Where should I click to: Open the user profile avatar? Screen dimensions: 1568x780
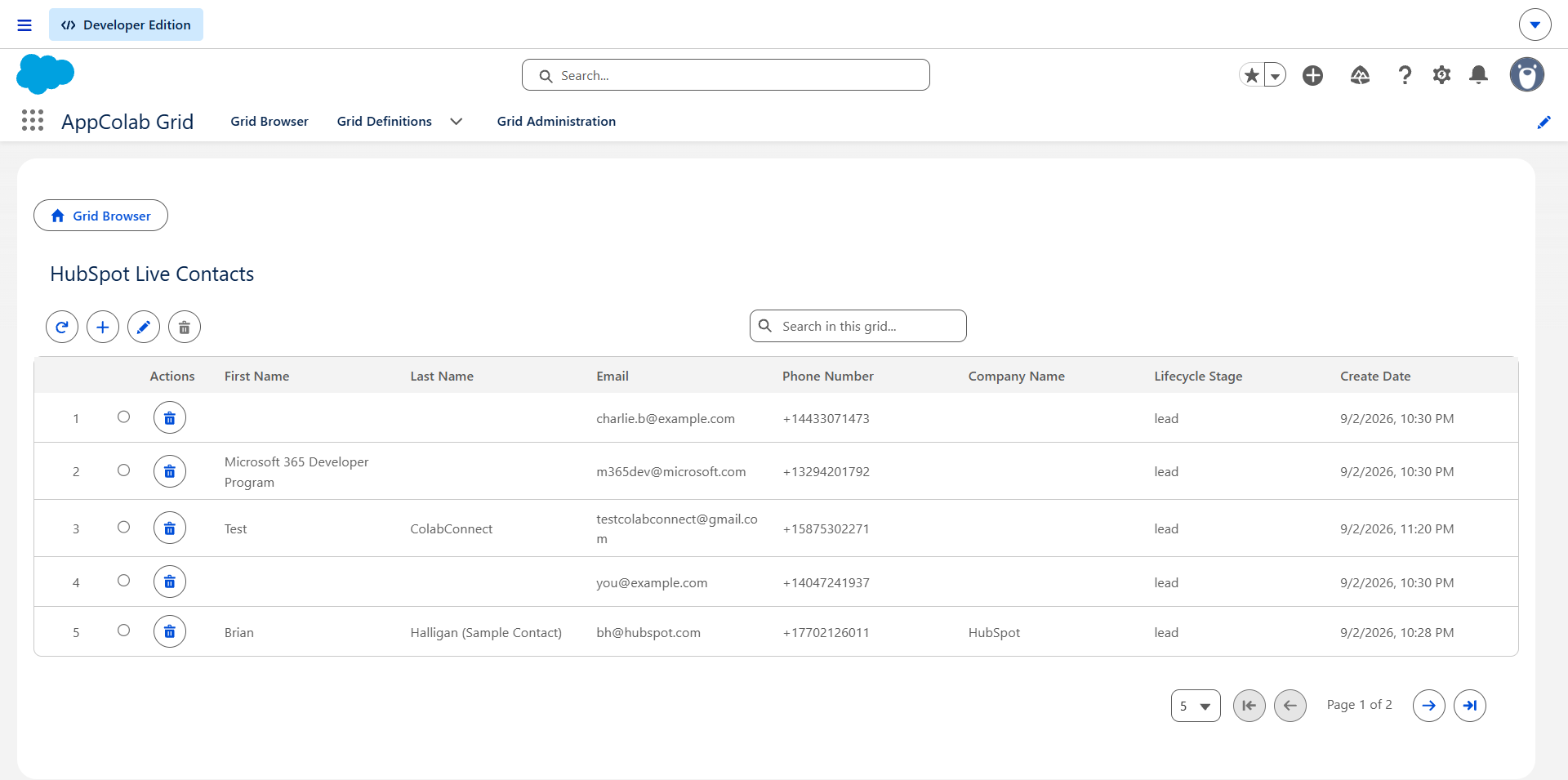click(x=1526, y=74)
